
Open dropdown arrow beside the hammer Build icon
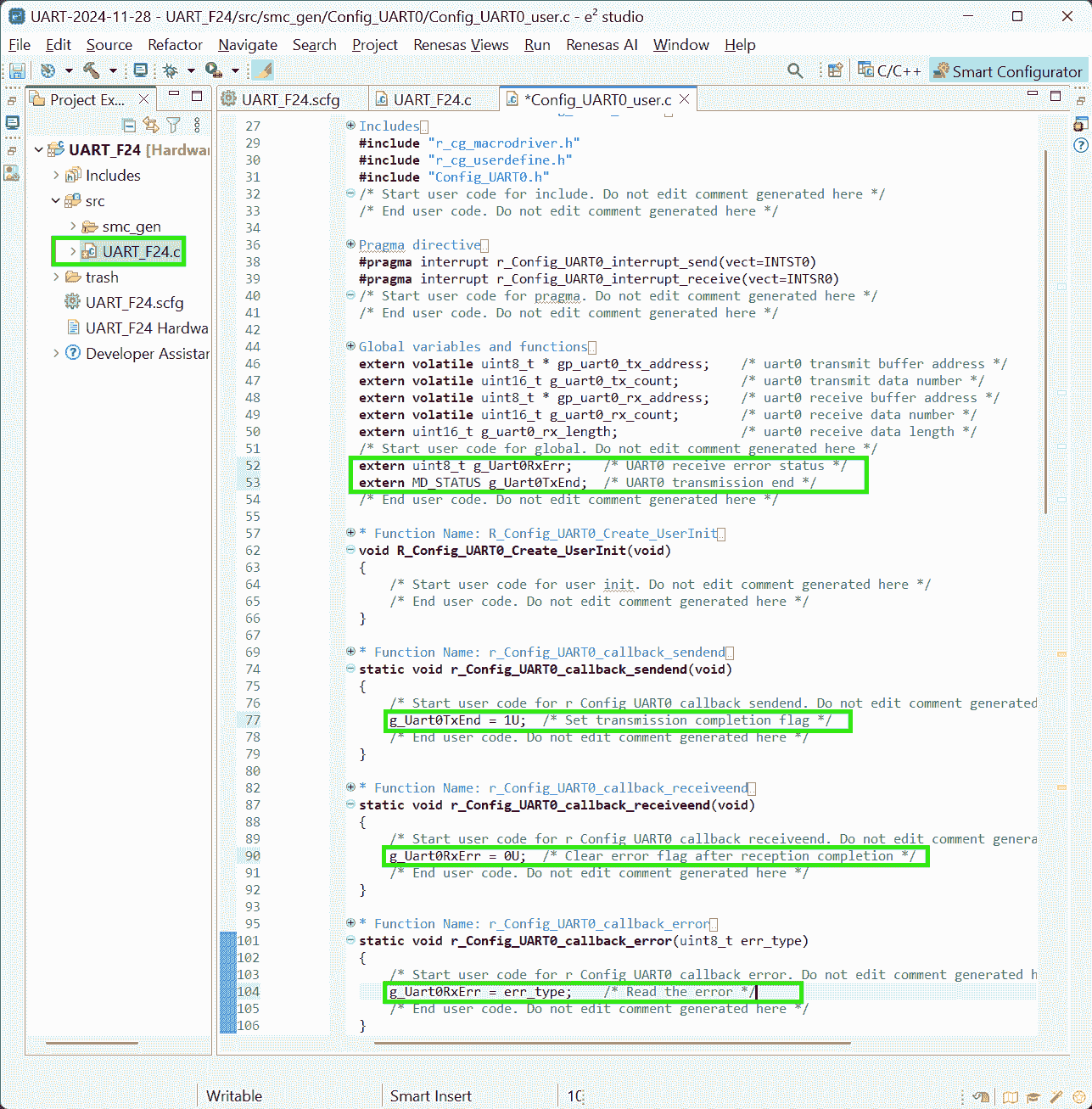click(x=111, y=71)
